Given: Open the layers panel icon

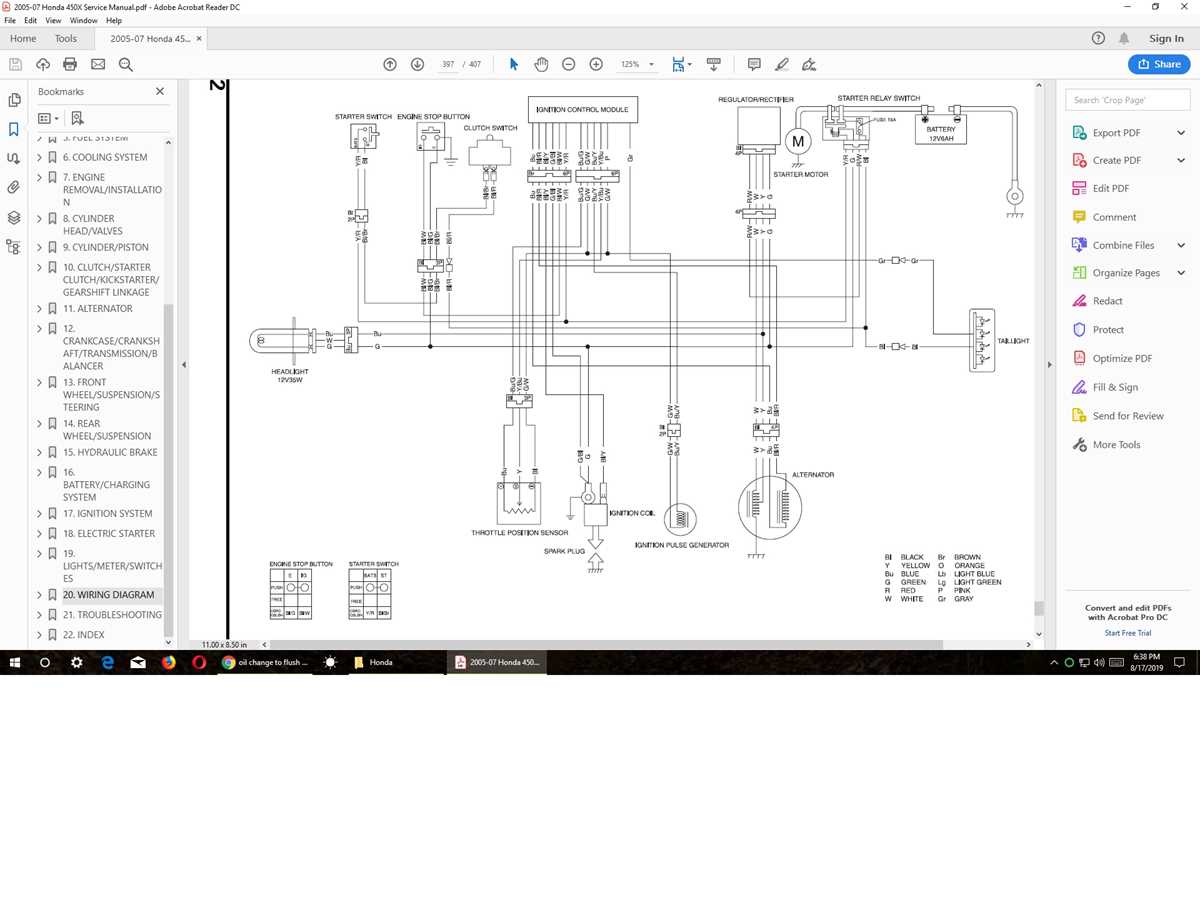Looking at the screenshot, I should (x=14, y=217).
